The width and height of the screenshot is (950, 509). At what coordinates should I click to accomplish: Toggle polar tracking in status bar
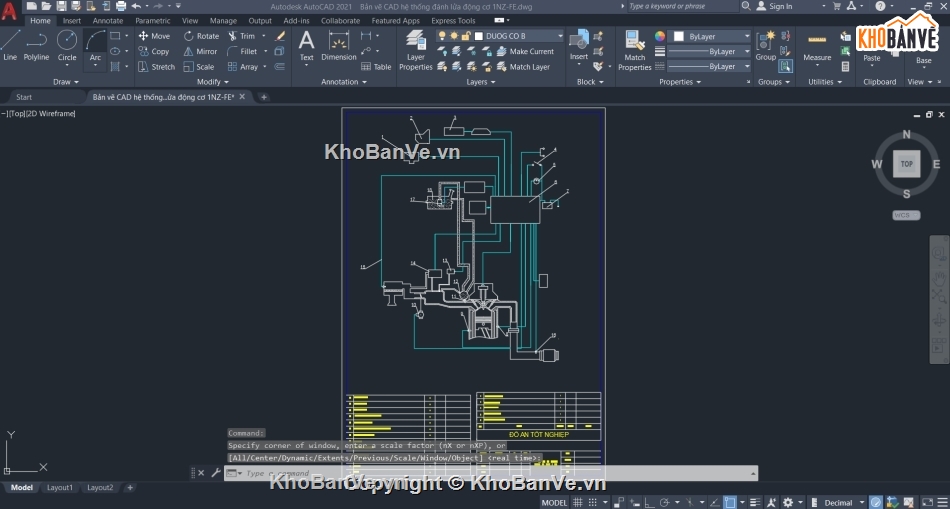point(665,502)
